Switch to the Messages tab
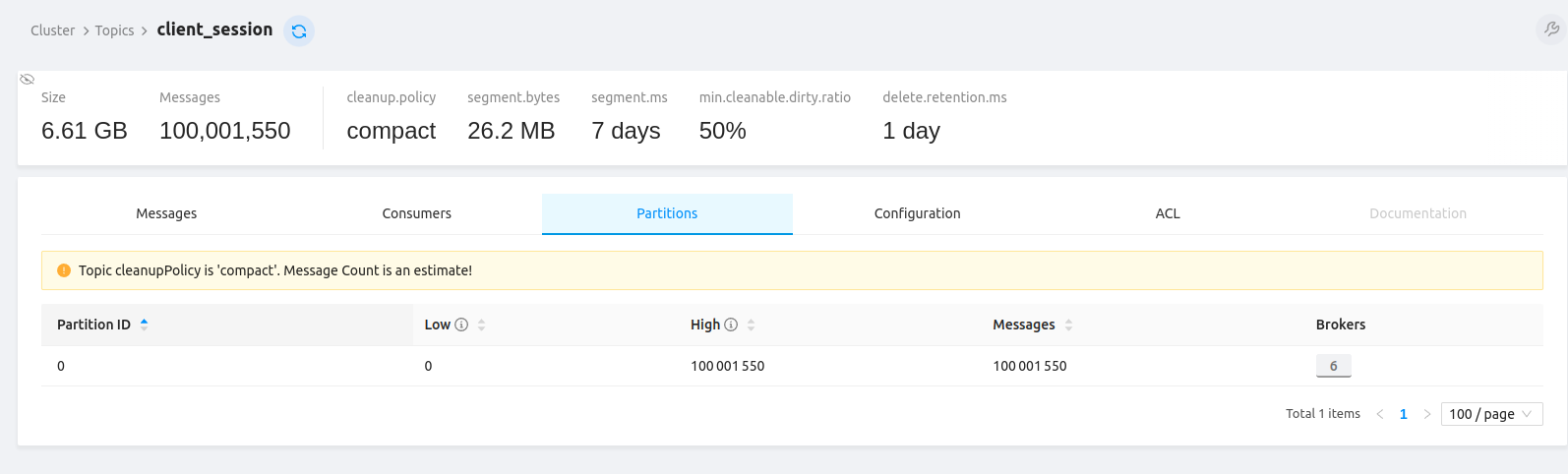The width and height of the screenshot is (1568, 474). [166, 213]
